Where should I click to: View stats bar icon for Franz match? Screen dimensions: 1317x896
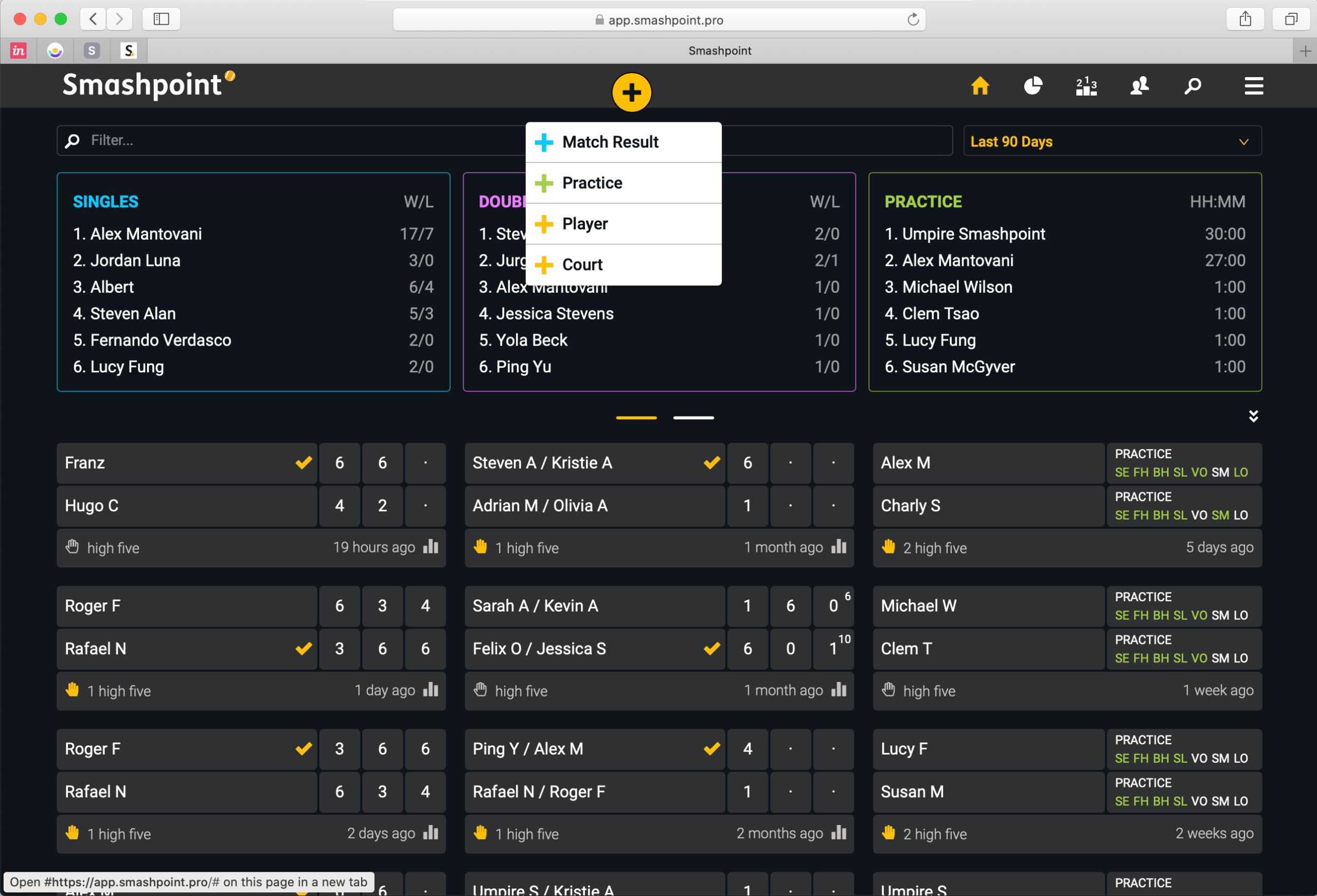(x=431, y=547)
